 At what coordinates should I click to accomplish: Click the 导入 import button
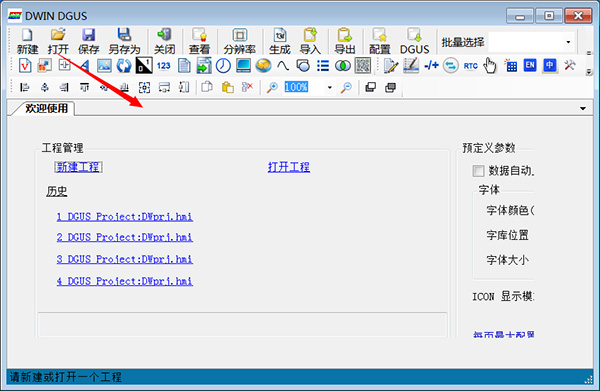tap(310, 41)
